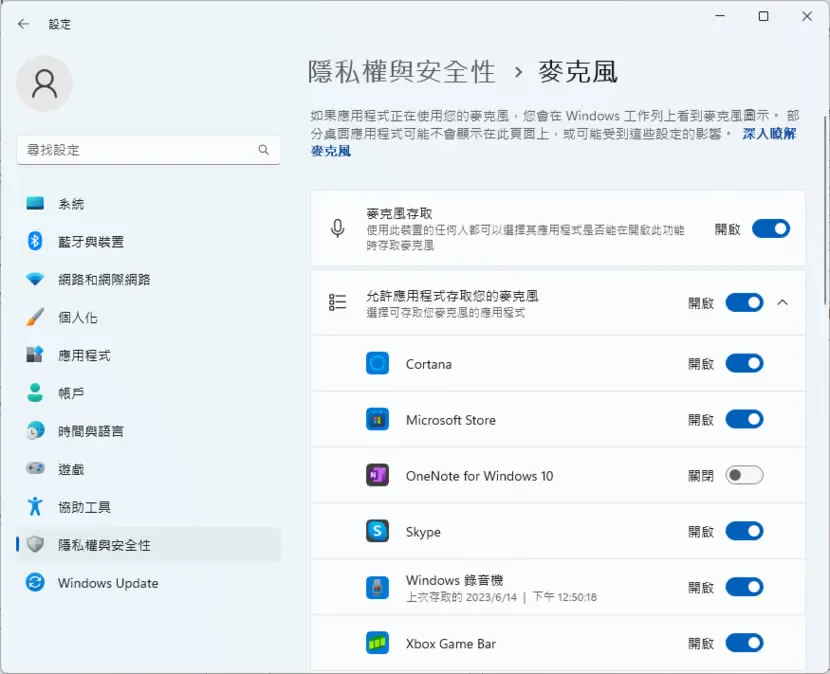Collapse the app list with the chevron
The width and height of the screenshot is (830, 674).
pos(782,302)
